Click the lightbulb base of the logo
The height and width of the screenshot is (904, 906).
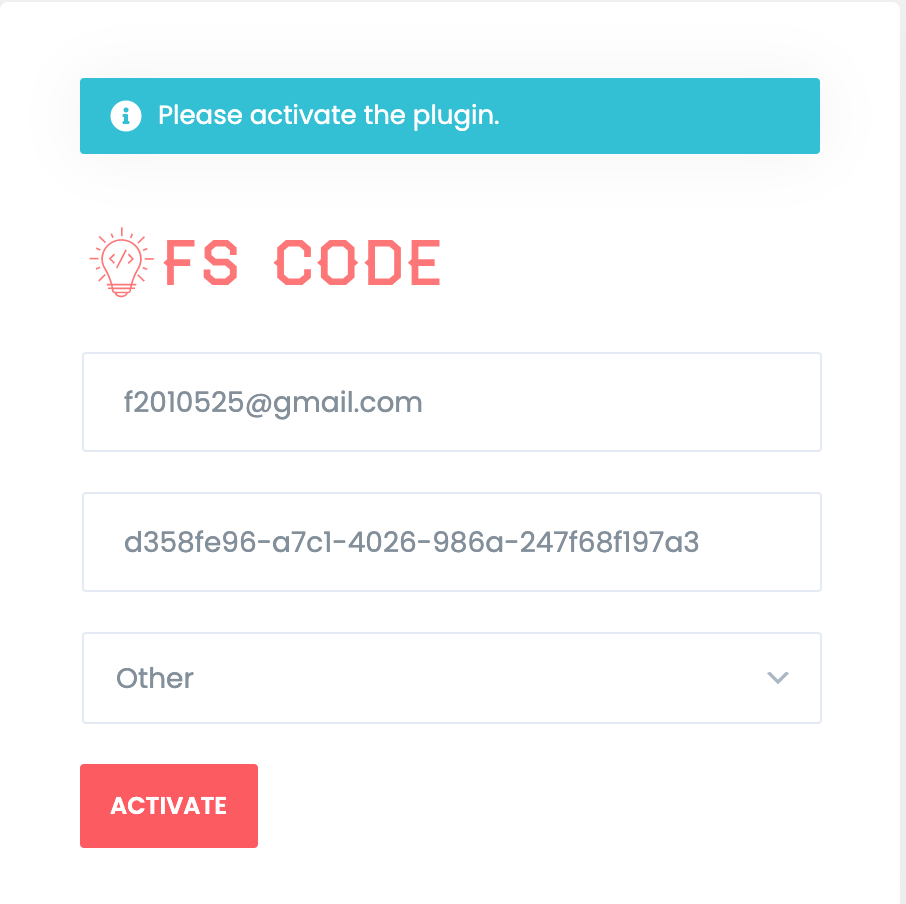(x=121, y=289)
